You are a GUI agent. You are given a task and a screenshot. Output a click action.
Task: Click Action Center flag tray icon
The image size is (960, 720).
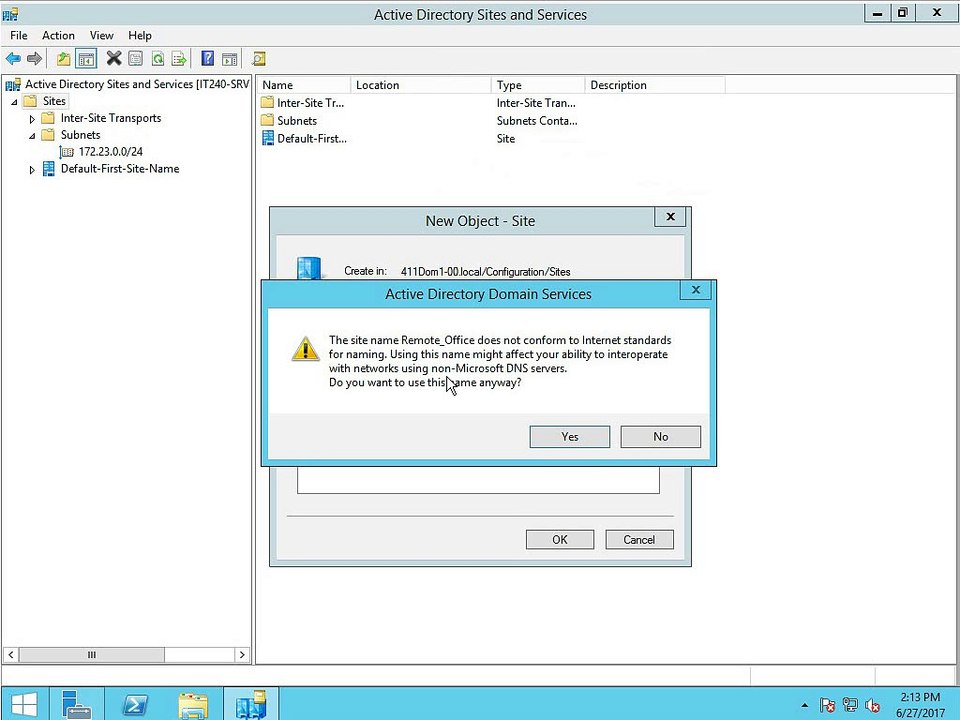827,705
